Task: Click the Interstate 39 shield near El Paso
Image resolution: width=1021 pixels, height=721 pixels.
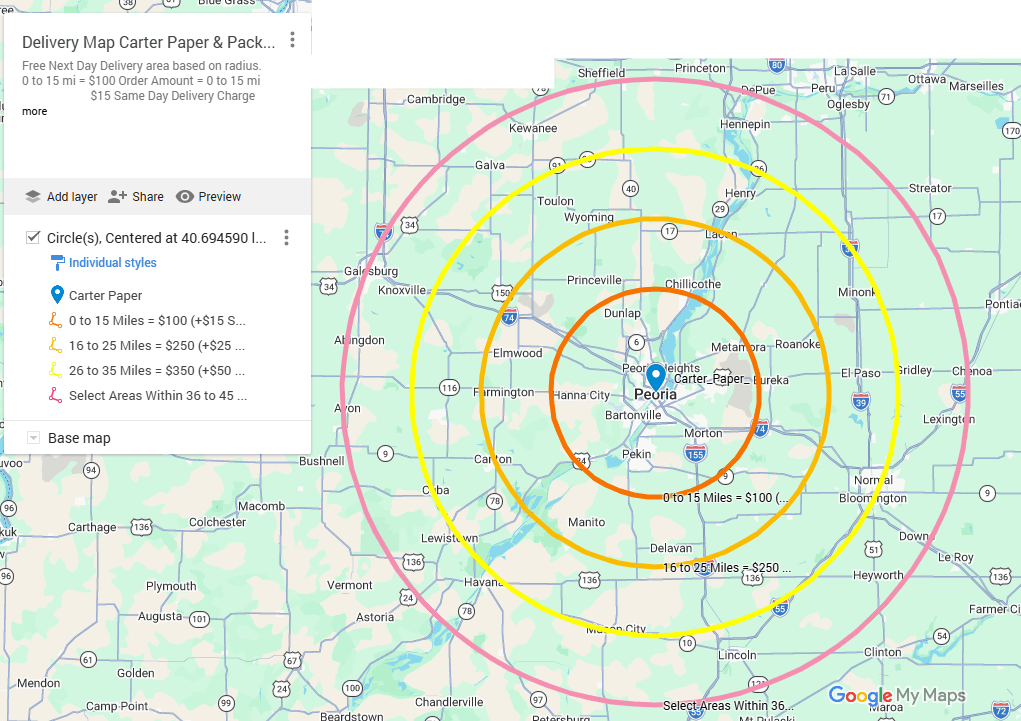Action: click(861, 401)
